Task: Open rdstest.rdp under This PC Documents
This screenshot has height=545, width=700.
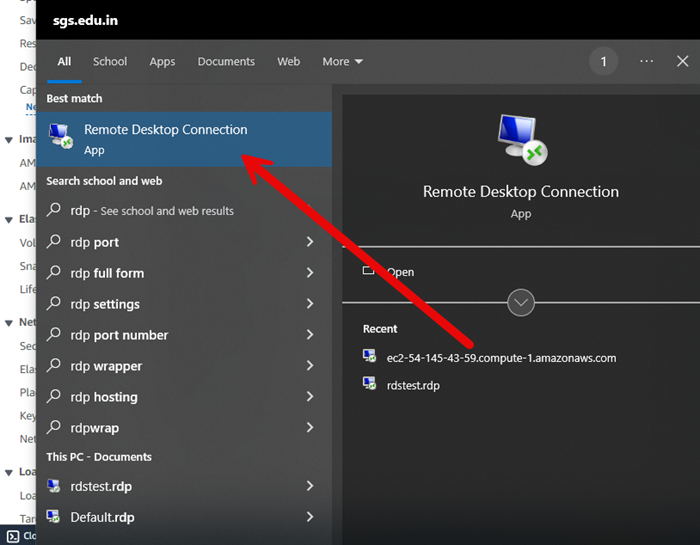Action: coord(184,486)
